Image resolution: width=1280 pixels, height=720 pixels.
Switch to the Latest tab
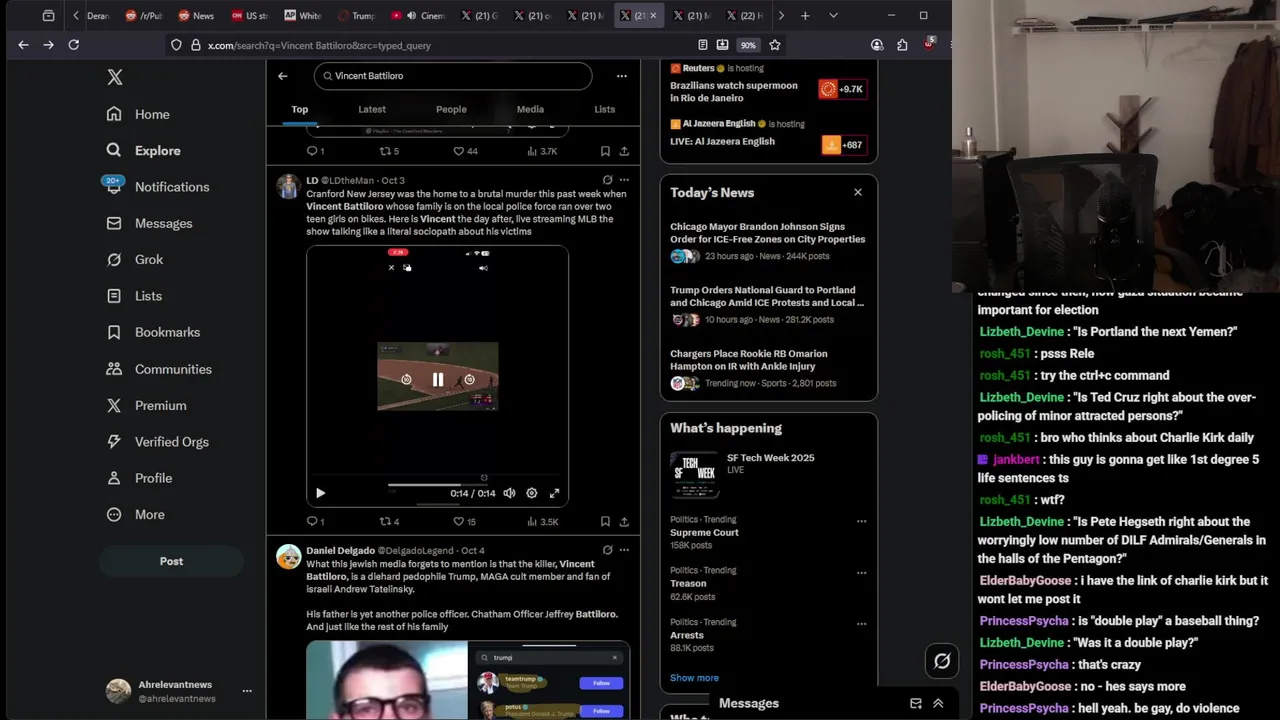coord(372,109)
